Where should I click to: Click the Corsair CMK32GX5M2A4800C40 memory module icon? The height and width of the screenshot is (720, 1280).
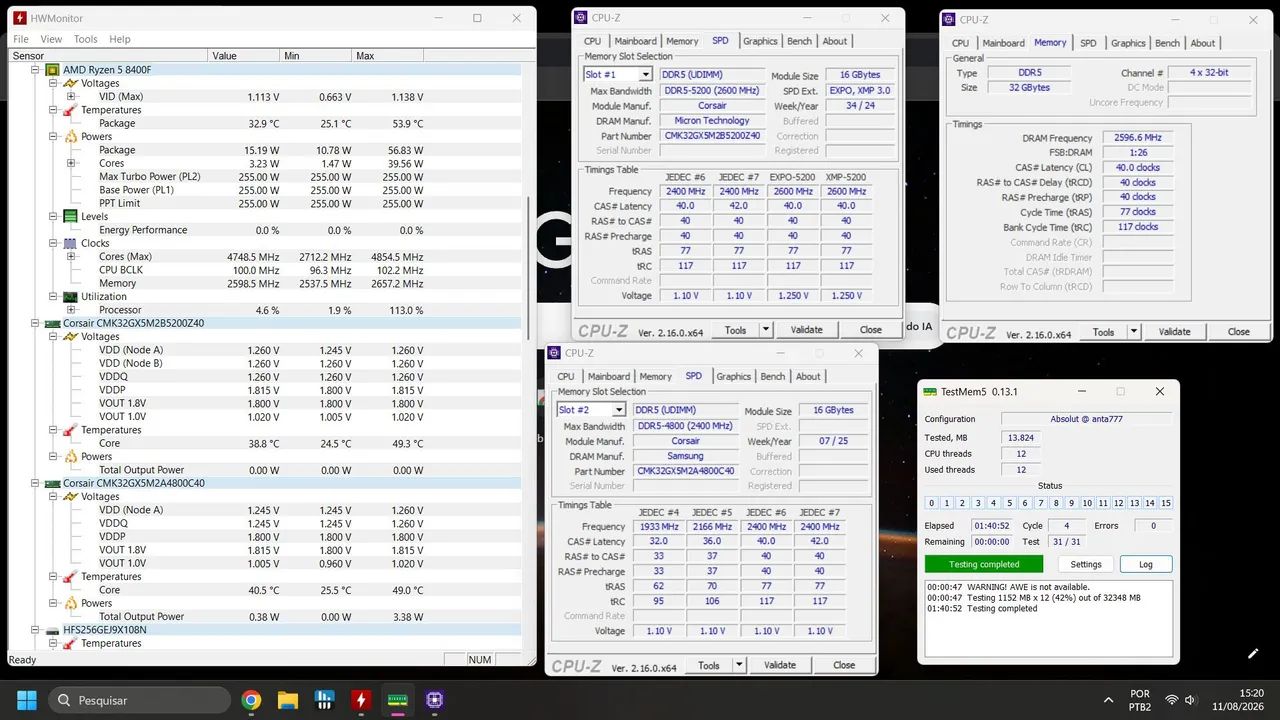click(x=53, y=483)
